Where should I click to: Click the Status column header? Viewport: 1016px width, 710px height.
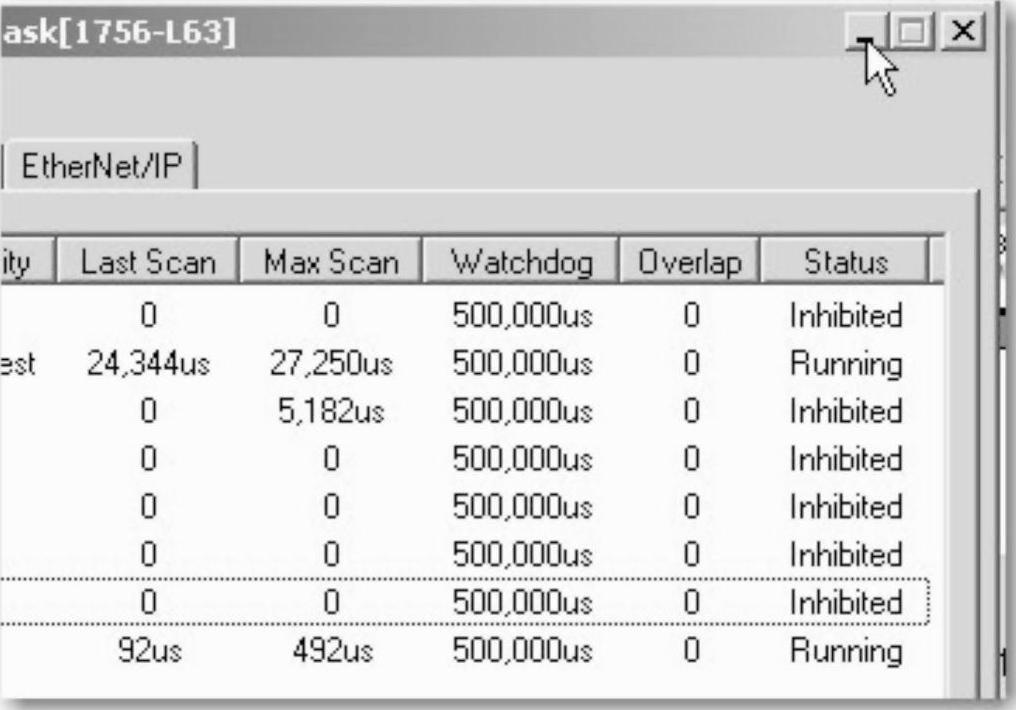click(844, 263)
